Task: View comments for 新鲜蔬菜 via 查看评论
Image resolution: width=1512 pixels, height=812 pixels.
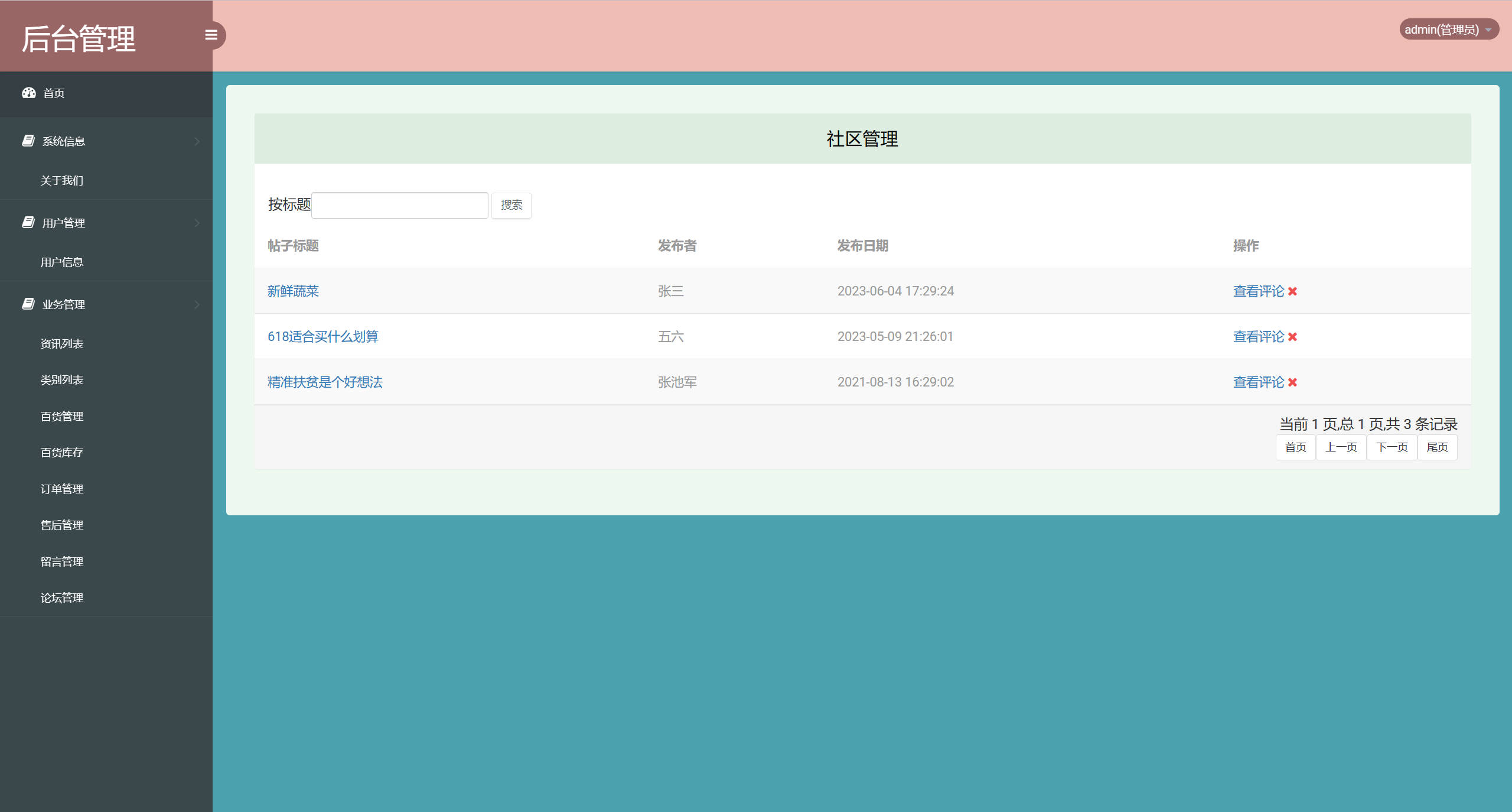Action: pos(1258,291)
